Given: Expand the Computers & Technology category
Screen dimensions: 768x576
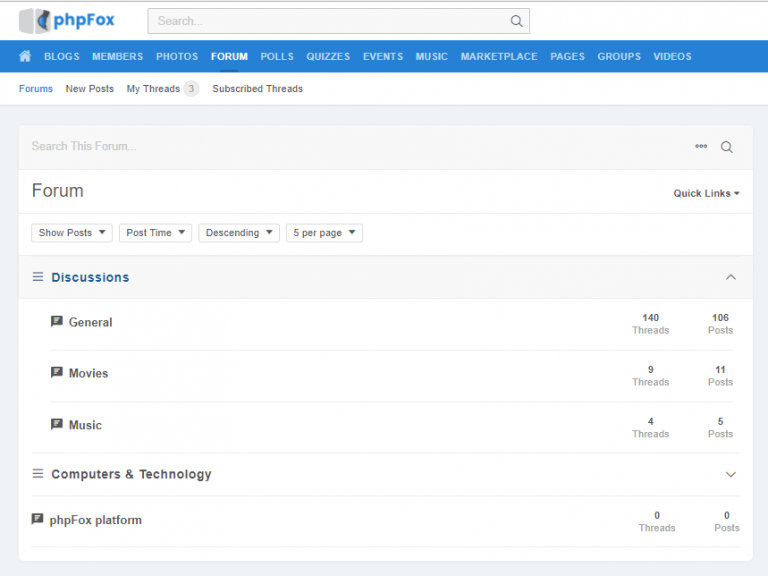Looking at the screenshot, I should click(x=730, y=474).
